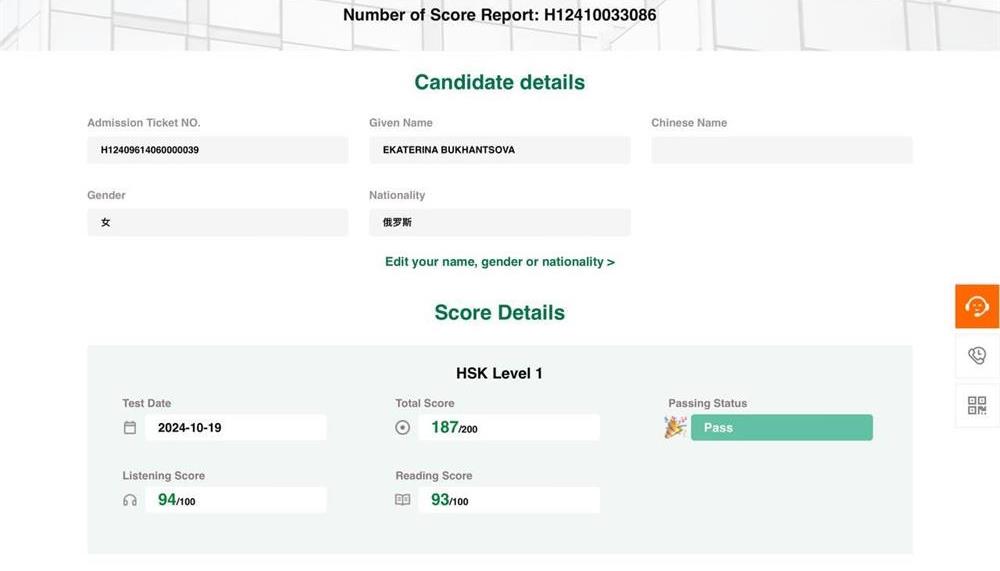The height and width of the screenshot is (571, 1000).
Task: Click the Candidate details heading
Action: (x=499, y=82)
